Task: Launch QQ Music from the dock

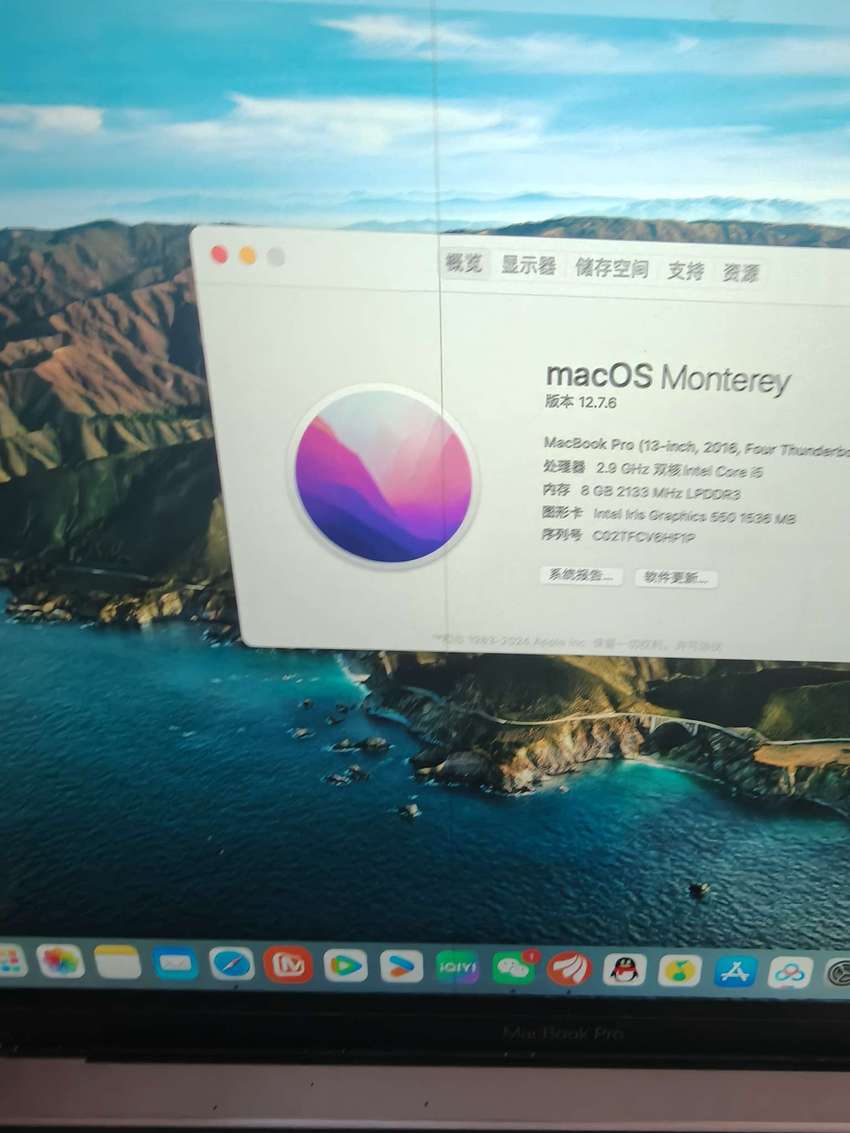Action: tap(679, 970)
